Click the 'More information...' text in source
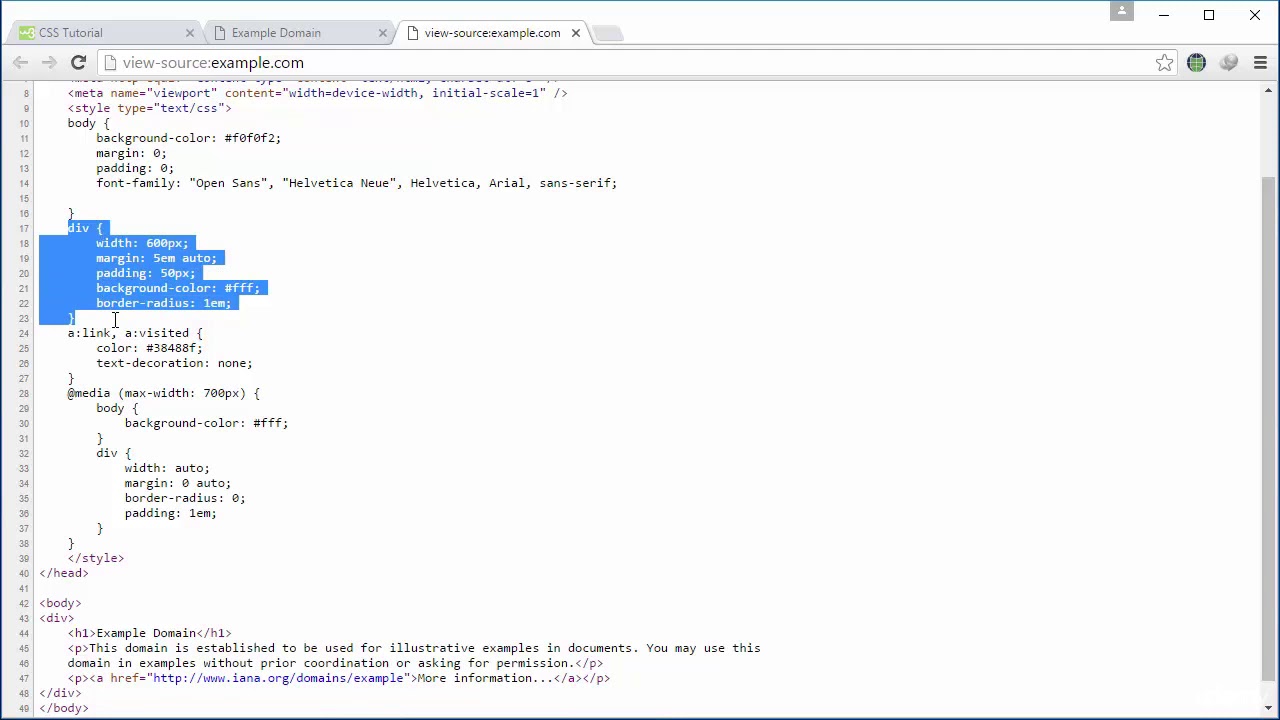The width and height of the screenshot is (1280, 720). coord(485,678)
